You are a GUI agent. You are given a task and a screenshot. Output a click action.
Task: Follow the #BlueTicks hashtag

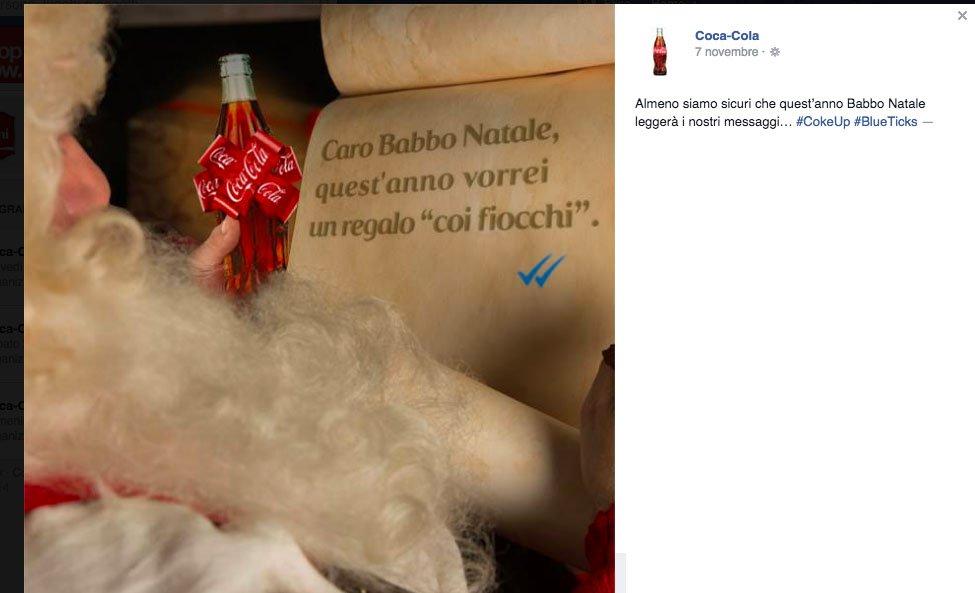click(885, 122)
